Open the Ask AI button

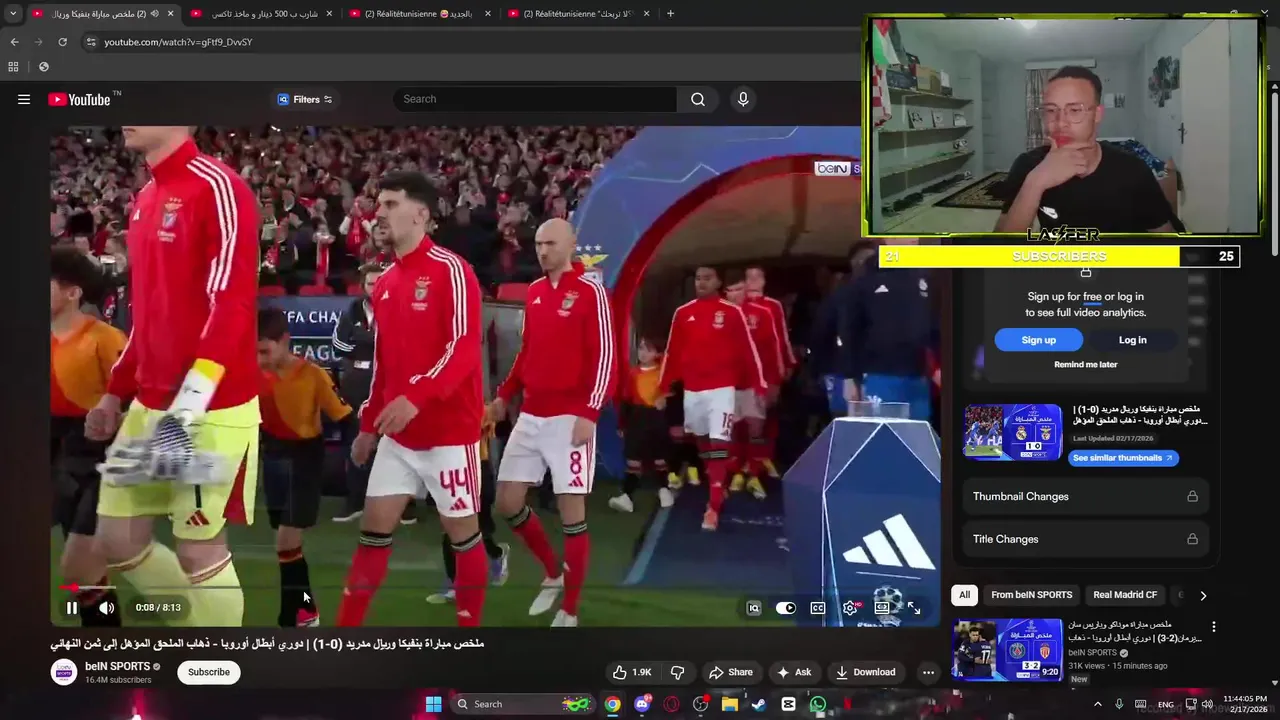click(794, 672)
